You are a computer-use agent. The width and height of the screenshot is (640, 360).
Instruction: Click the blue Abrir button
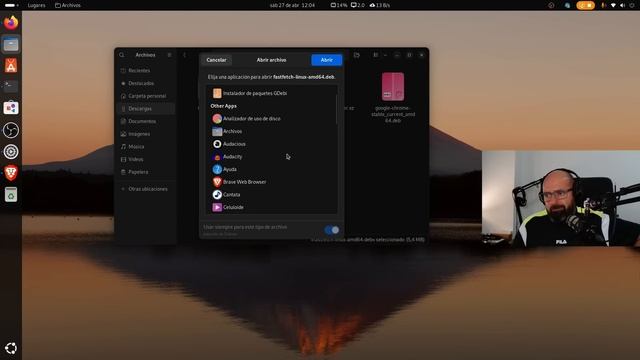327,60
